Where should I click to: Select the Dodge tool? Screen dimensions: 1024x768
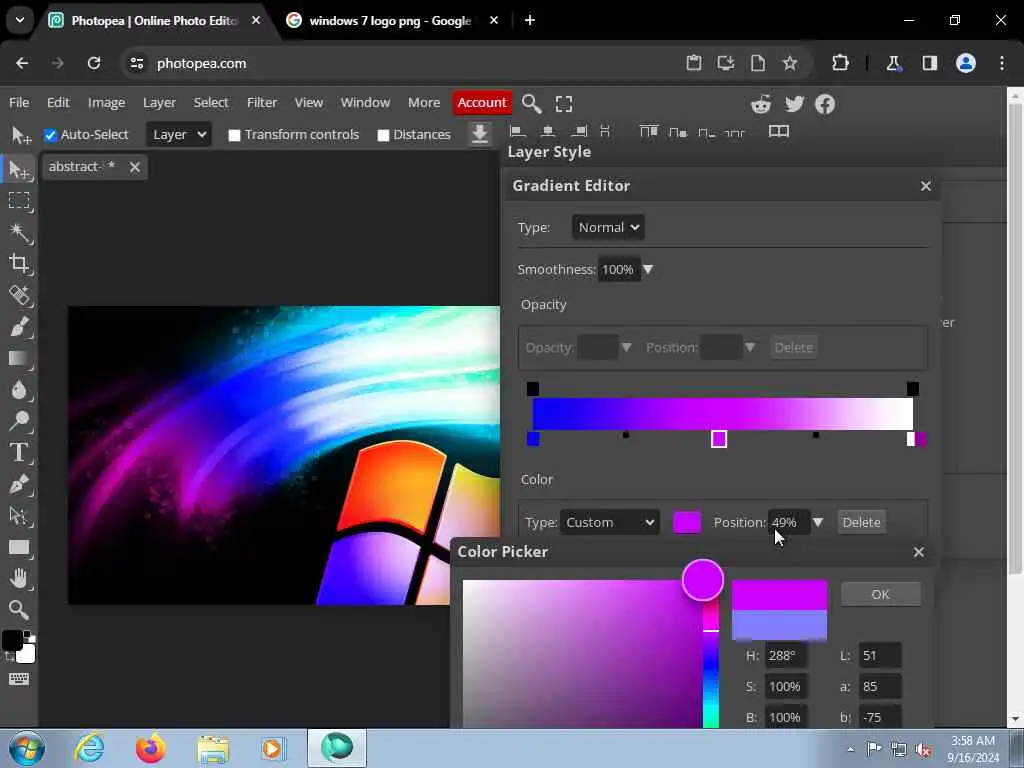pos(19,421)
